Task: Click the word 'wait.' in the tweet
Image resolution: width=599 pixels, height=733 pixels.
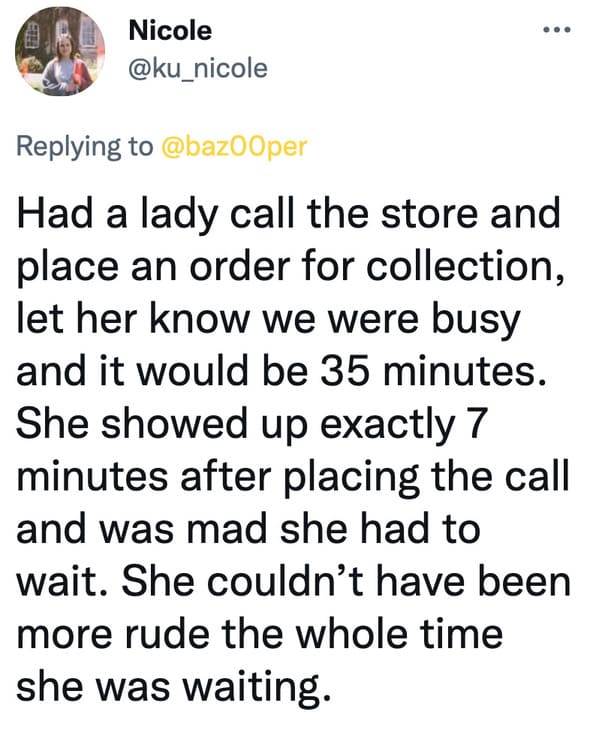Action: [64, 583]
